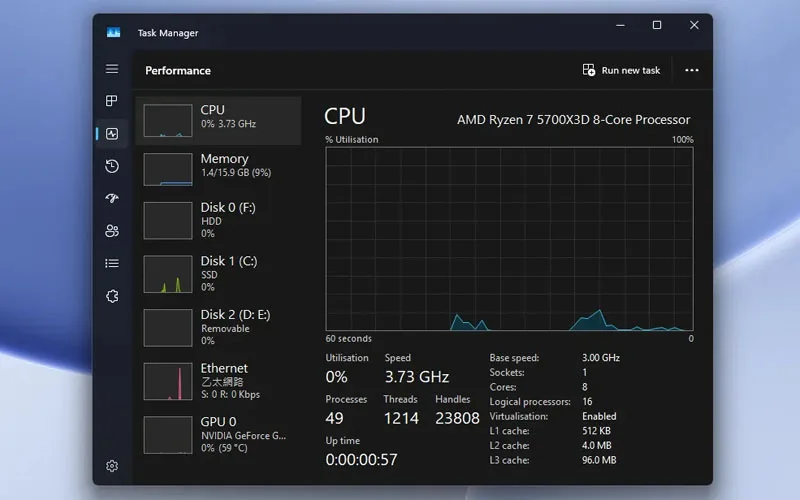Select the Performance page icon in sidebar

tap(112, 134)
